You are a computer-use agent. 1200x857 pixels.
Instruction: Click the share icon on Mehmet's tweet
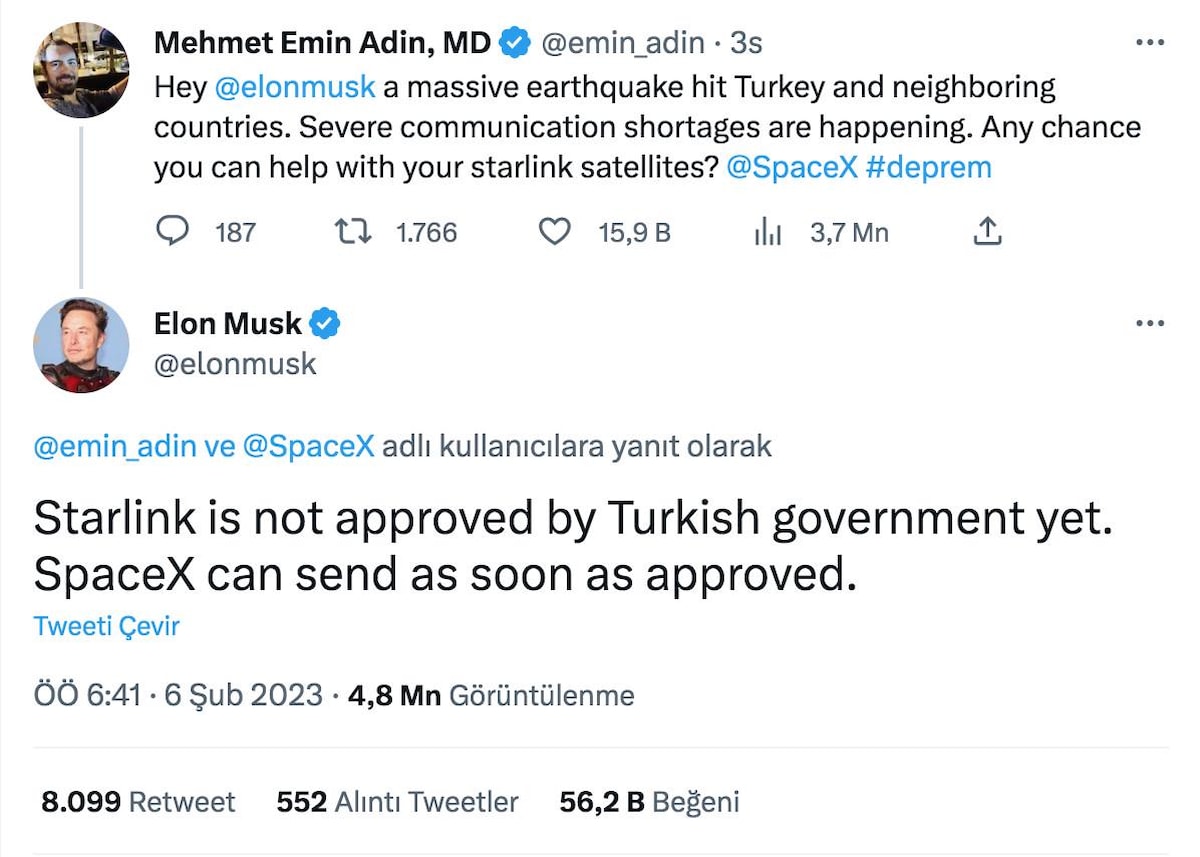tap(987, 232)
